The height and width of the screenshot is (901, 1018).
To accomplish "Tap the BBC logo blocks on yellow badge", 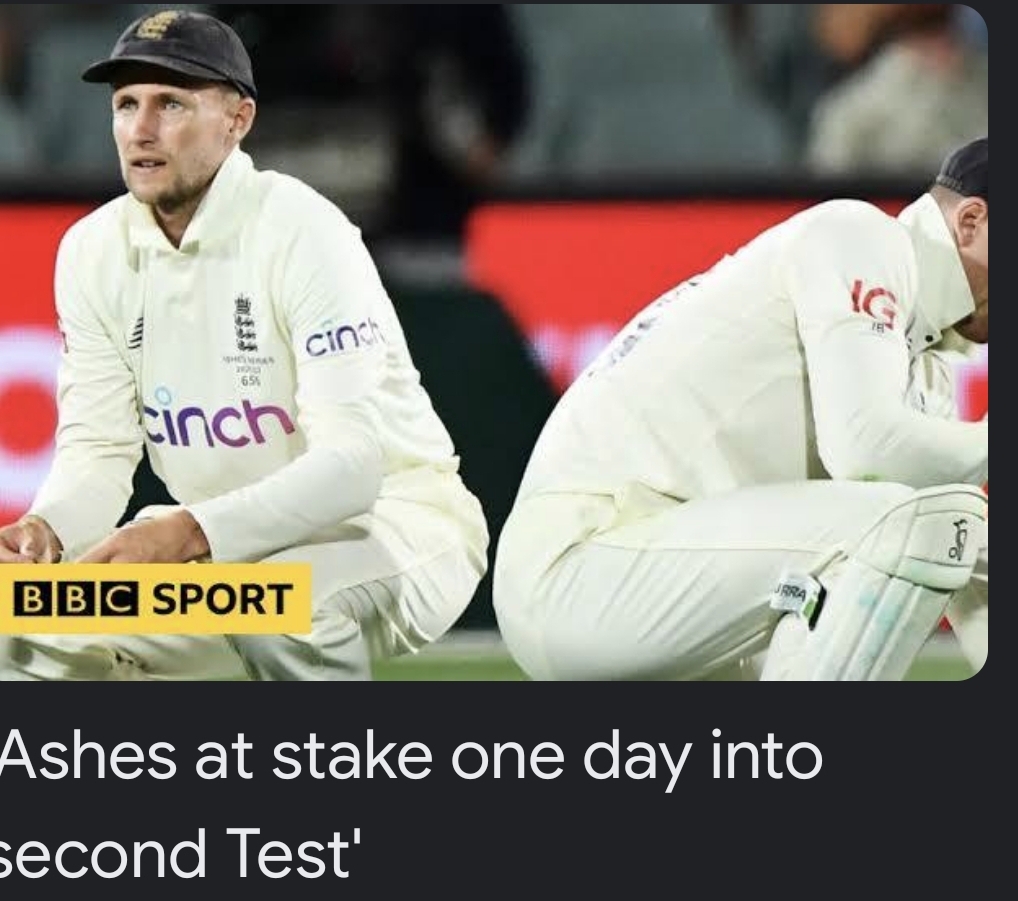I will [75, 599].
